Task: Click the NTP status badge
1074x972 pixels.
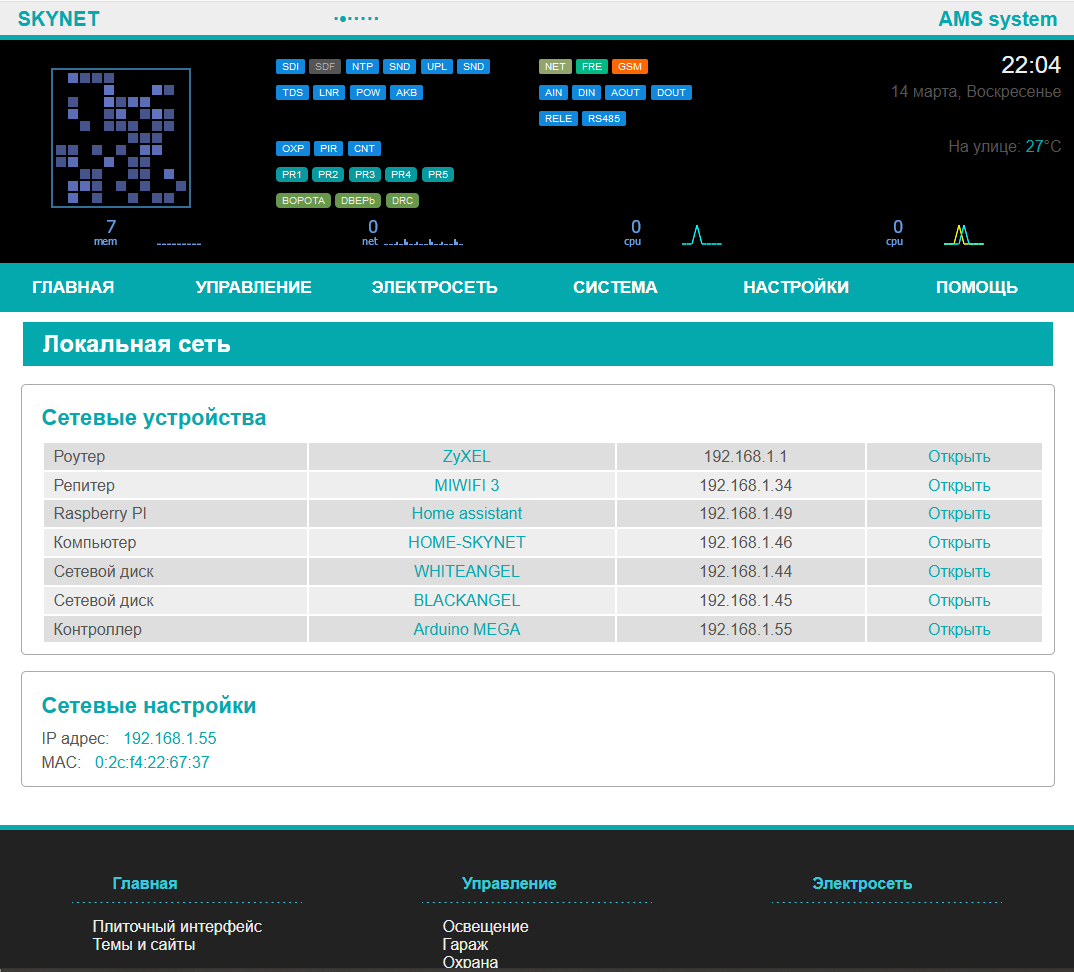Action: click(x=362, y=67)
